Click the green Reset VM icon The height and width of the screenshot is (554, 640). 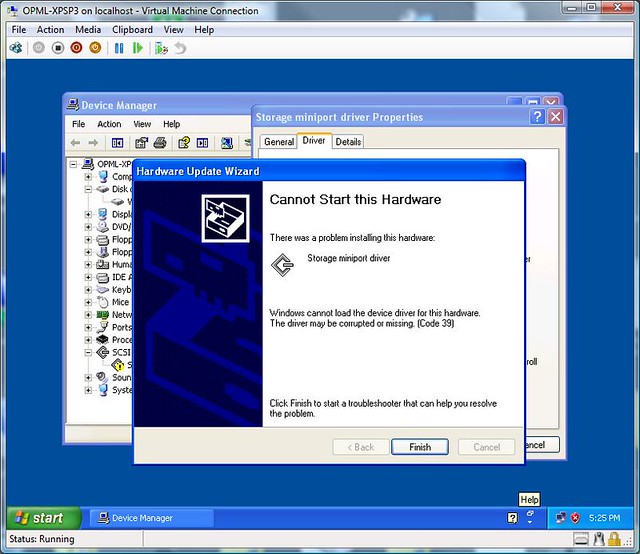[137, 47]
